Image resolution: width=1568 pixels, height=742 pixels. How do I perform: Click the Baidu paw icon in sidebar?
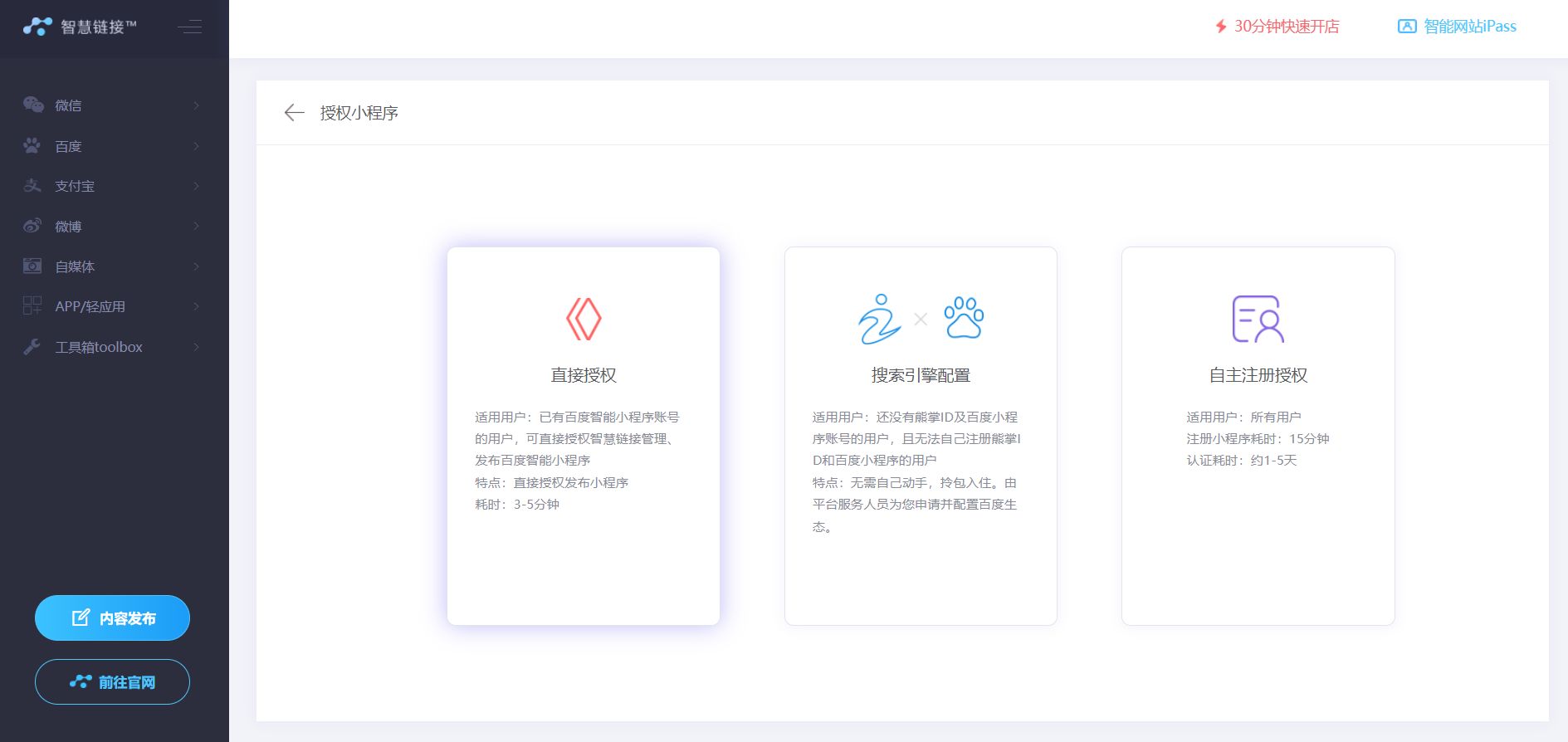[x=32, y=146]
